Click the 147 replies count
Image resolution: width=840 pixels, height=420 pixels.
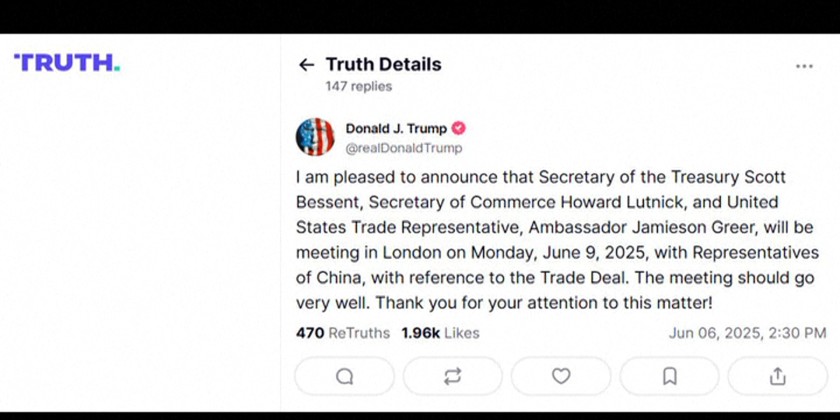358,87
